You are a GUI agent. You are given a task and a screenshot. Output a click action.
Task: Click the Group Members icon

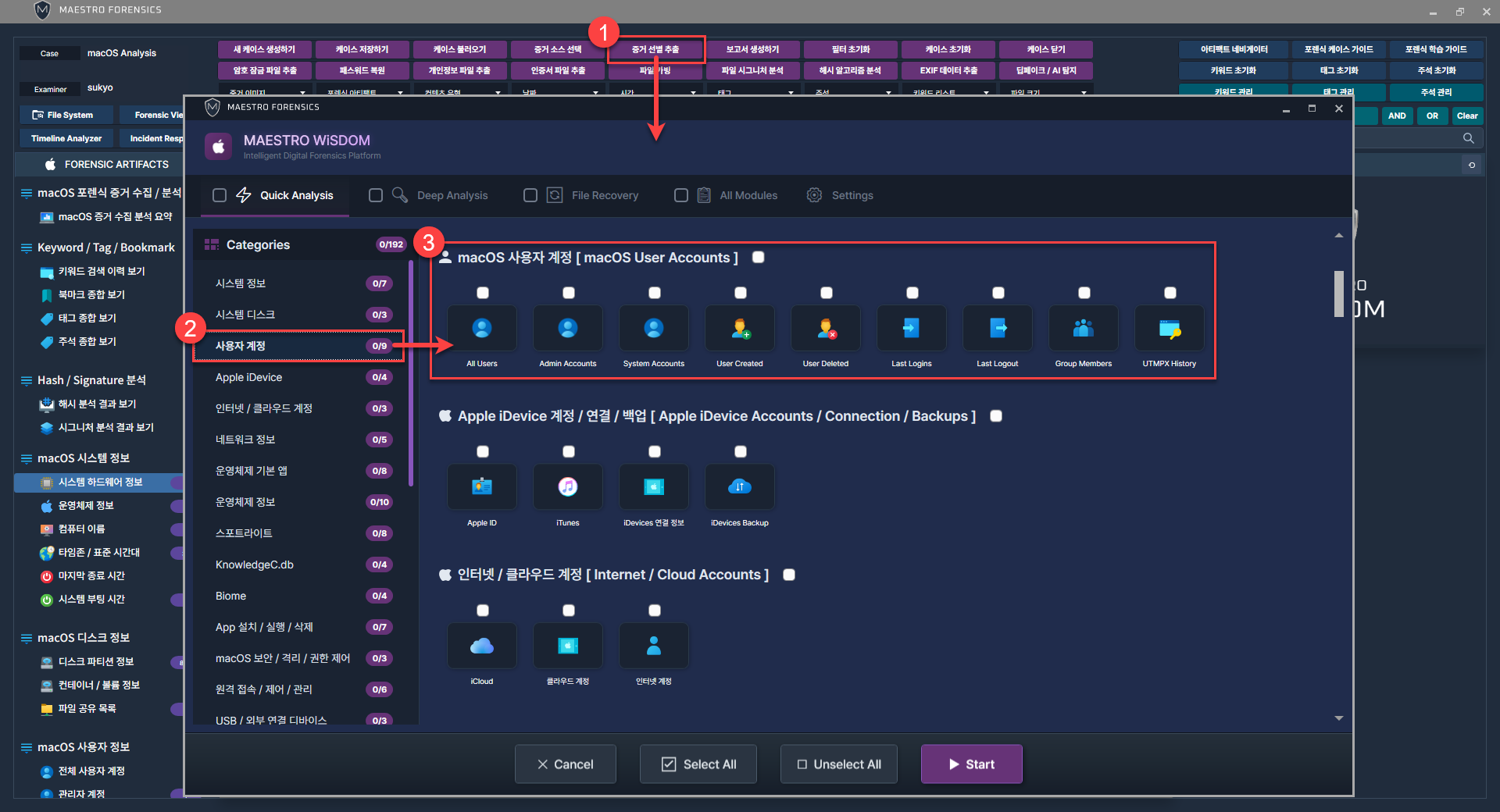[x=1084, y=329]
